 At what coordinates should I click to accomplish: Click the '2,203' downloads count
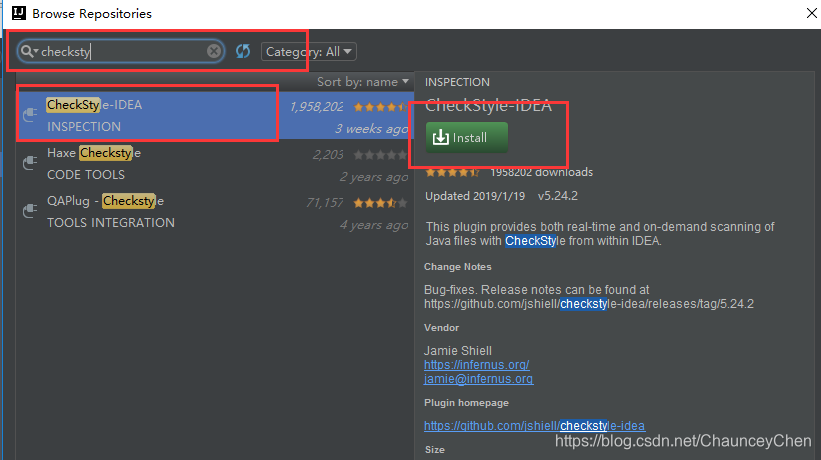pos(328,154)
